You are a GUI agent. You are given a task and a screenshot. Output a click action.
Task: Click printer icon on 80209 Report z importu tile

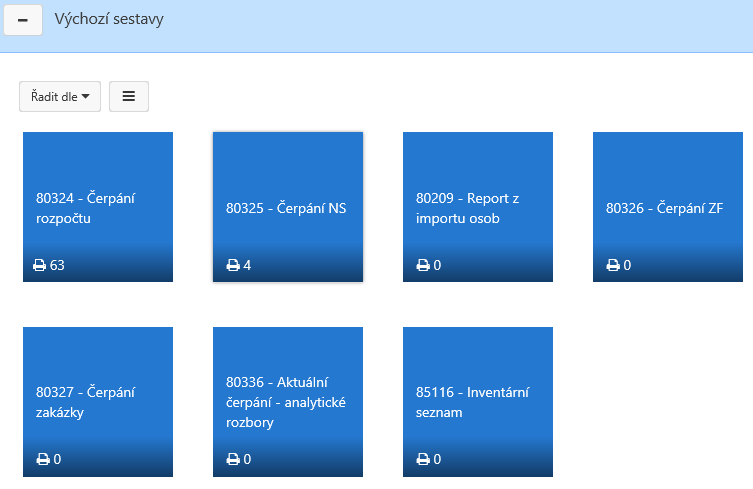[x=423, y=265]
